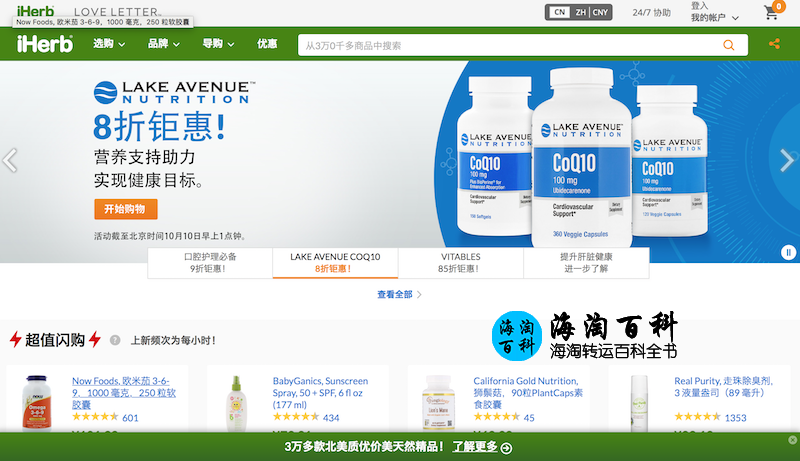Open 24/7 协助 help link

tap(652, 12)
